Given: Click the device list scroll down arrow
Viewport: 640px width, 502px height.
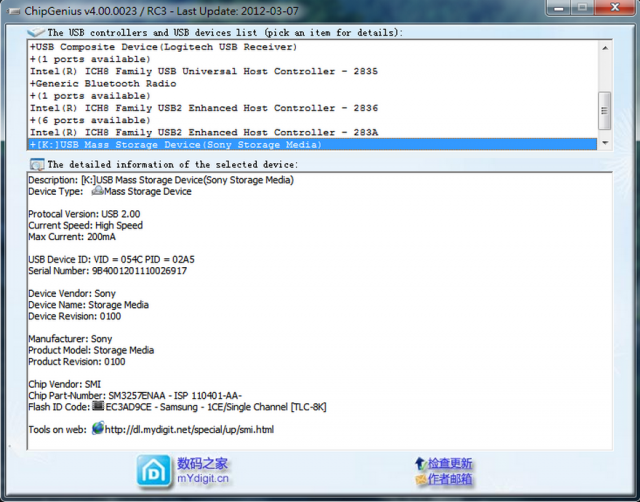Looking at the screenshot, I should (x=605, y=143).
